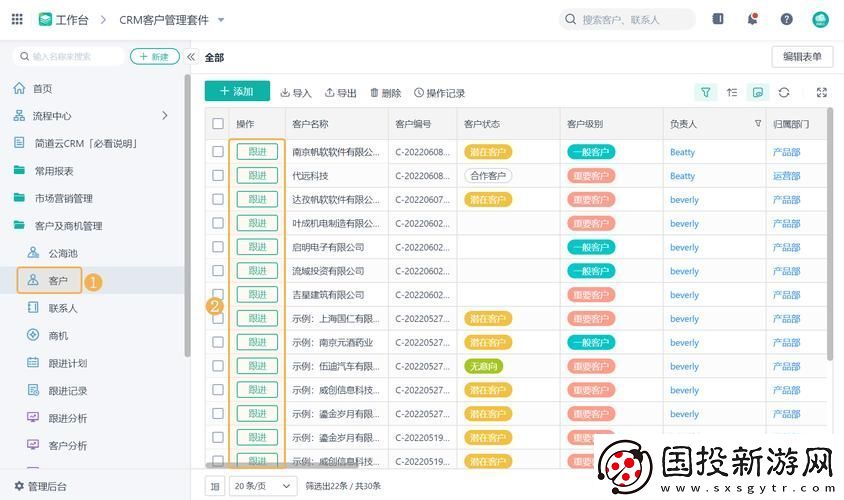Click the user avatar icon
The height and width of the screenshot is (500, 844).
[820, 19]
